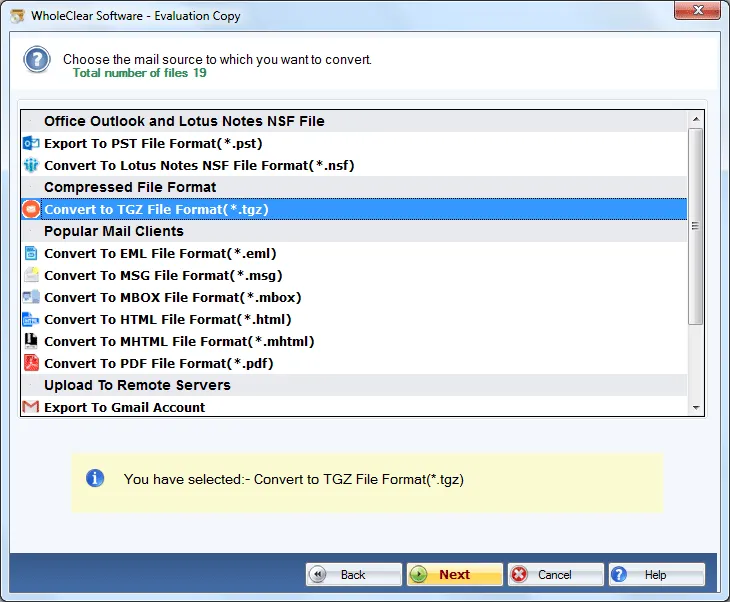The width and height of the screenshot is (730, 602).
Task: Click the scrollbar up arrow
Action: pos(696,119)
